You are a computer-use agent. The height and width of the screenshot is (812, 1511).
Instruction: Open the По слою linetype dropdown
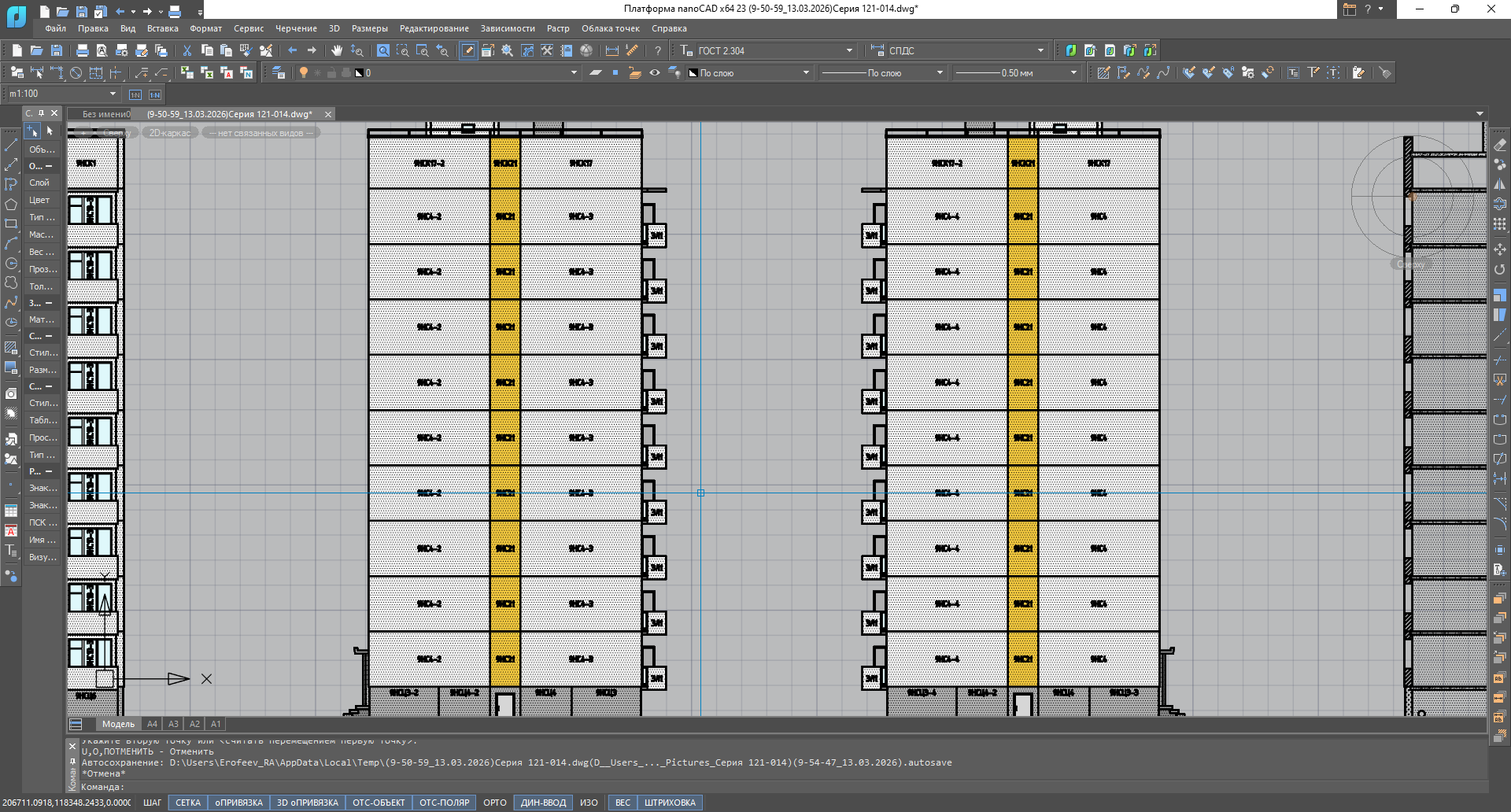point(940,72)
